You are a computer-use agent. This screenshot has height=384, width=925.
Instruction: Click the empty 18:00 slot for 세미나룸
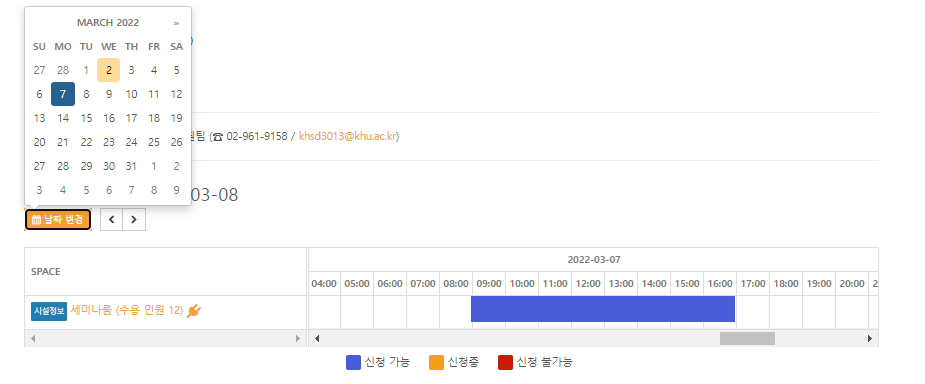pos(786,311)
